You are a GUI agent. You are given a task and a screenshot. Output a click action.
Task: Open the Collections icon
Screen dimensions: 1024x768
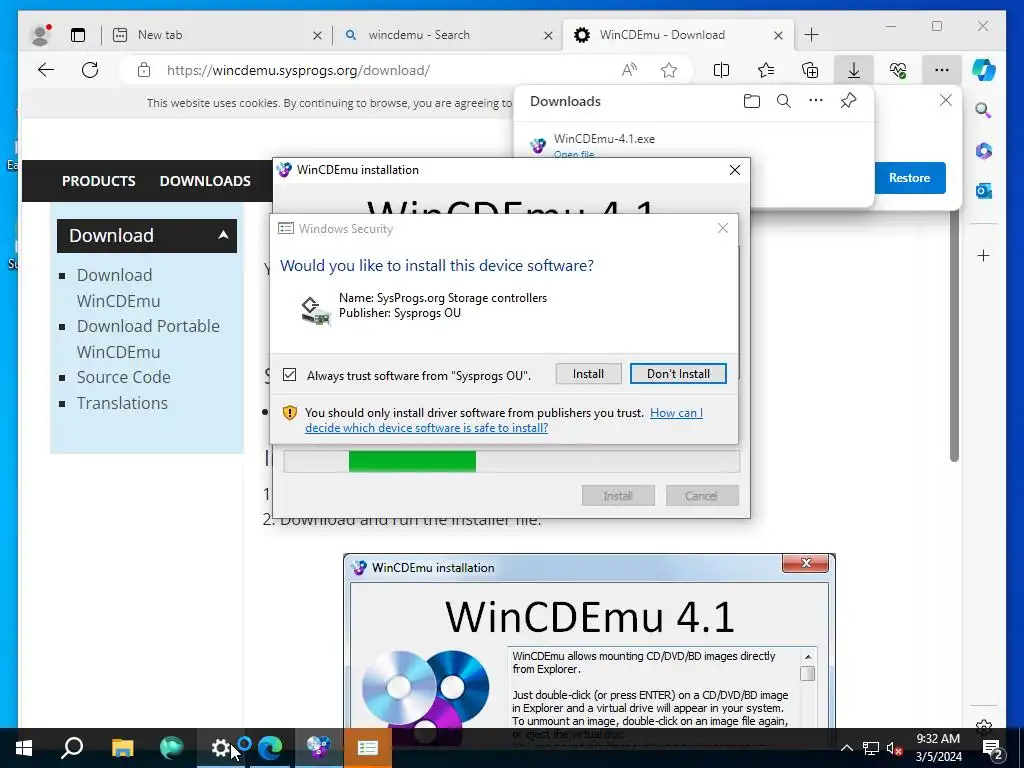click(810, 70)
